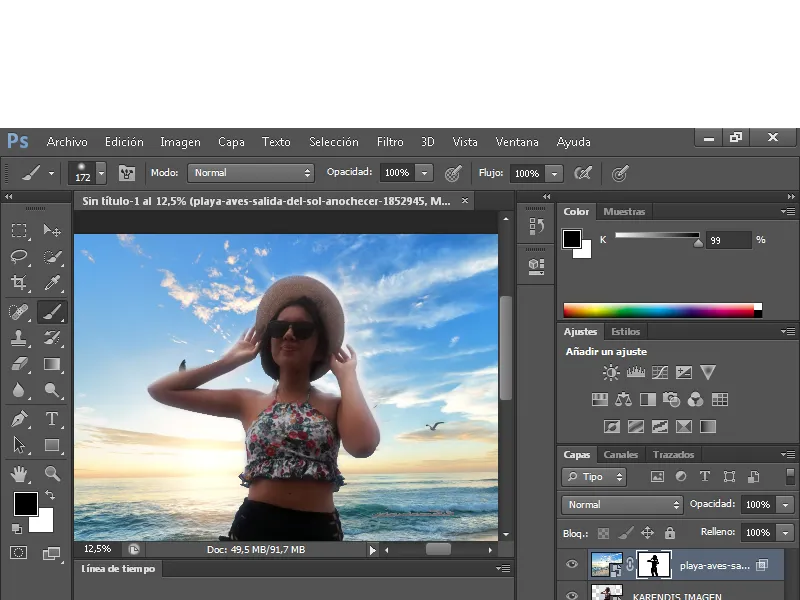
Task: Toggle lock image pixels
Action: 626,533
